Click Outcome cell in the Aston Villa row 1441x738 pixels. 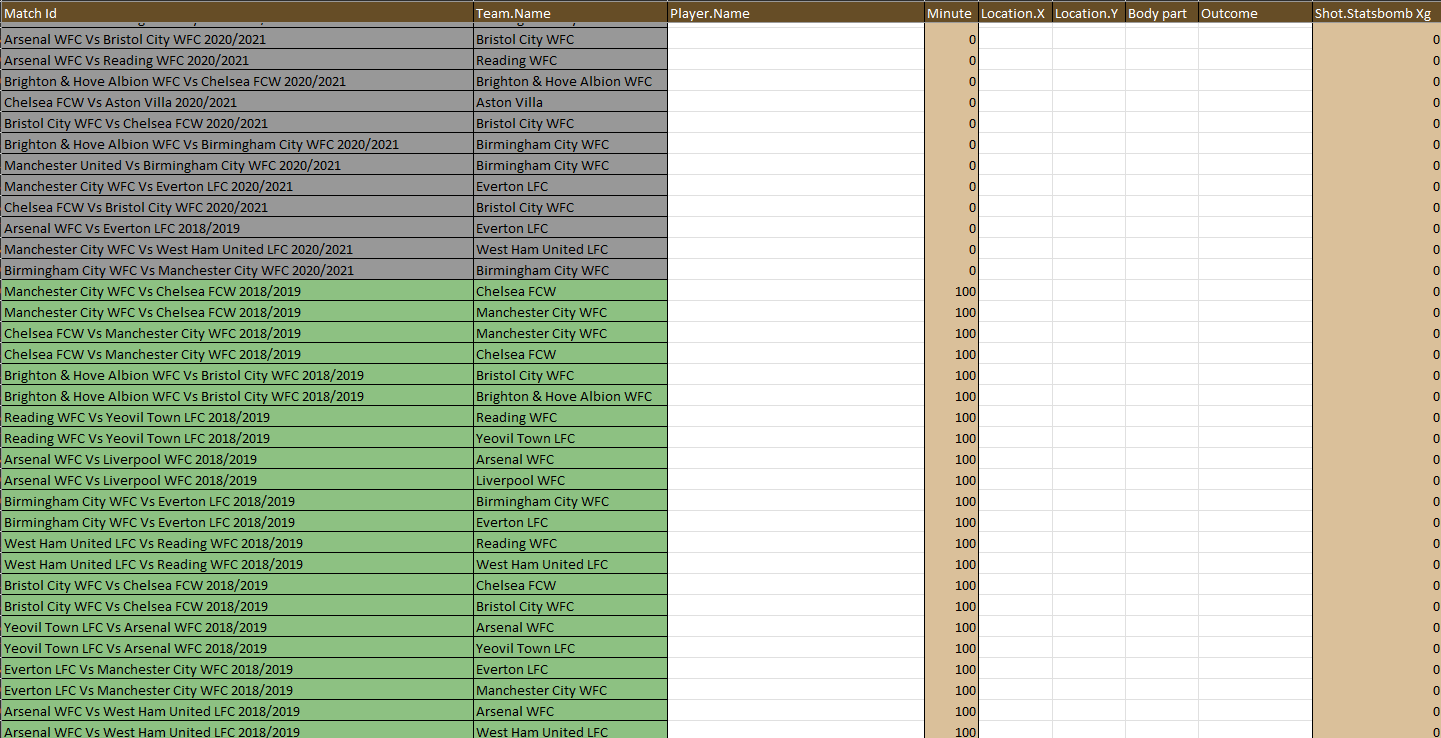click(1255, 102)
